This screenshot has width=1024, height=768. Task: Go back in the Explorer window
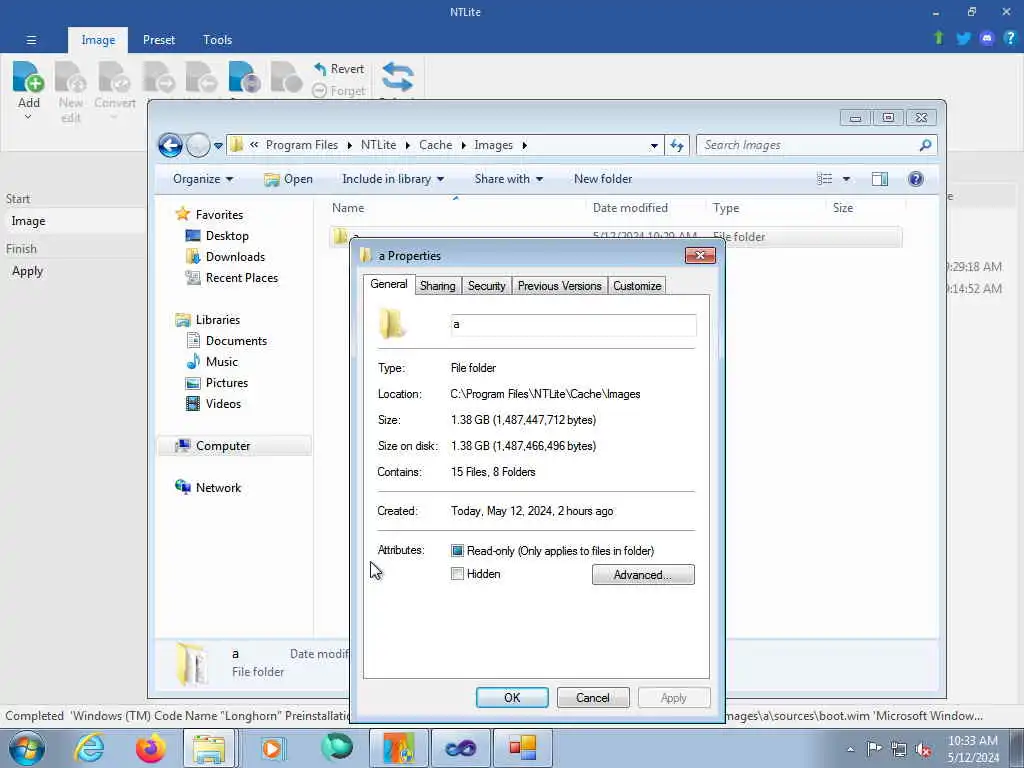(x=170, y=145)
